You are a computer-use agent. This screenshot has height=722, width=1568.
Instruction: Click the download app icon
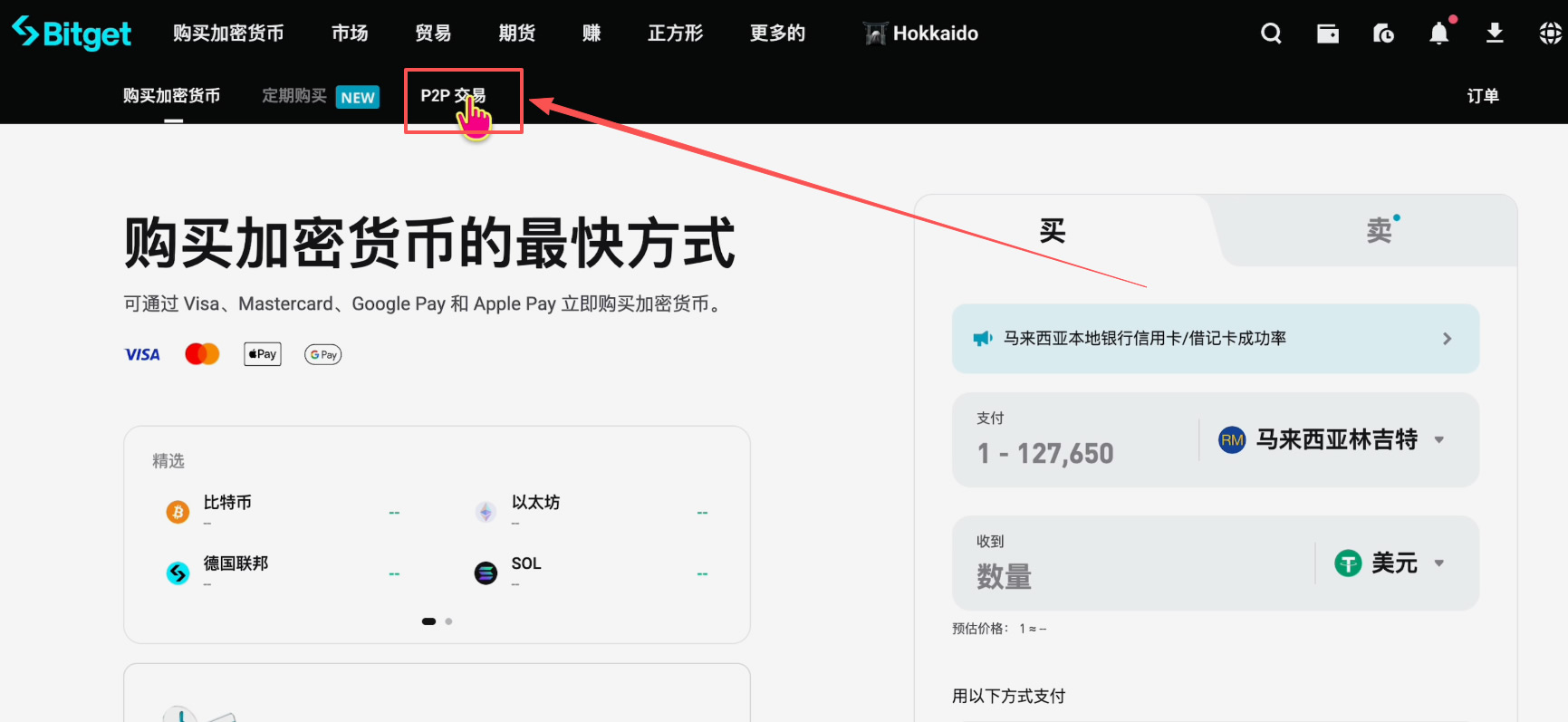click(1495, 34)
